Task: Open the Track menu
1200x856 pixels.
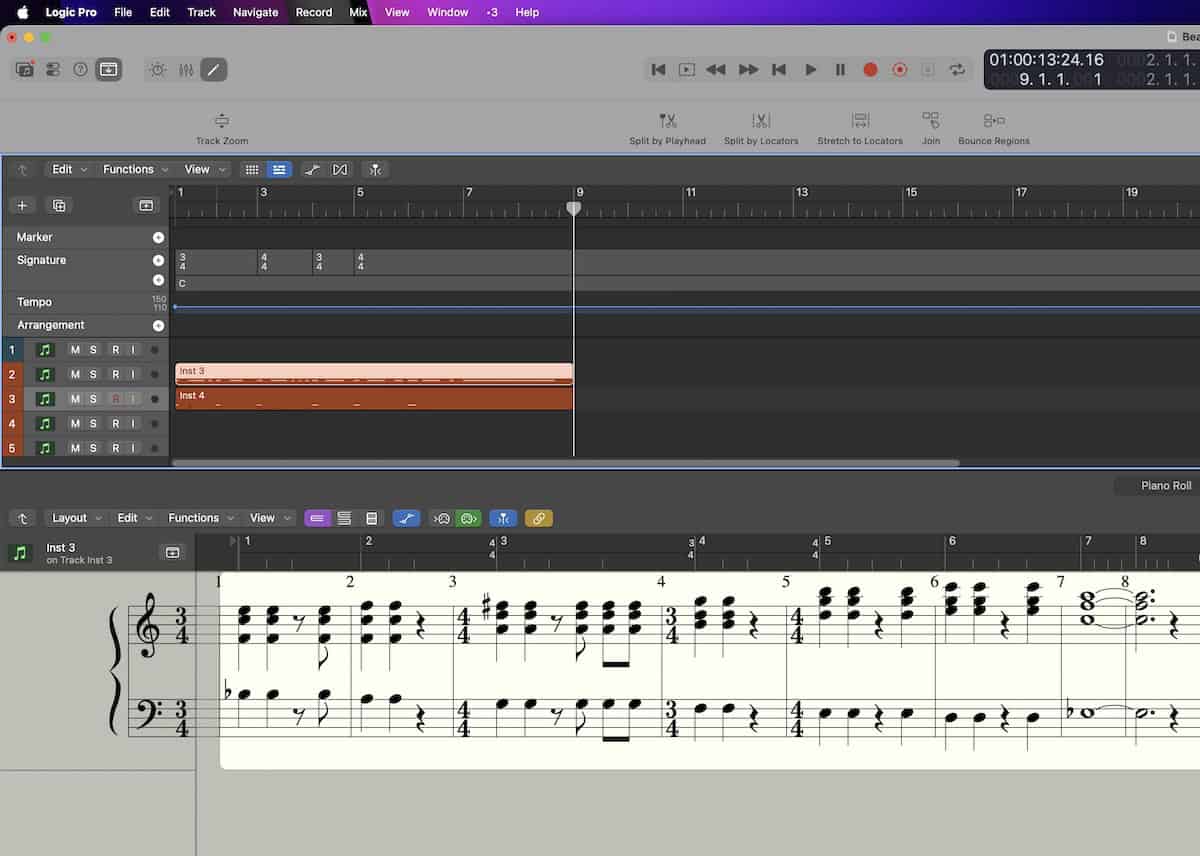Action: (201, 12)
